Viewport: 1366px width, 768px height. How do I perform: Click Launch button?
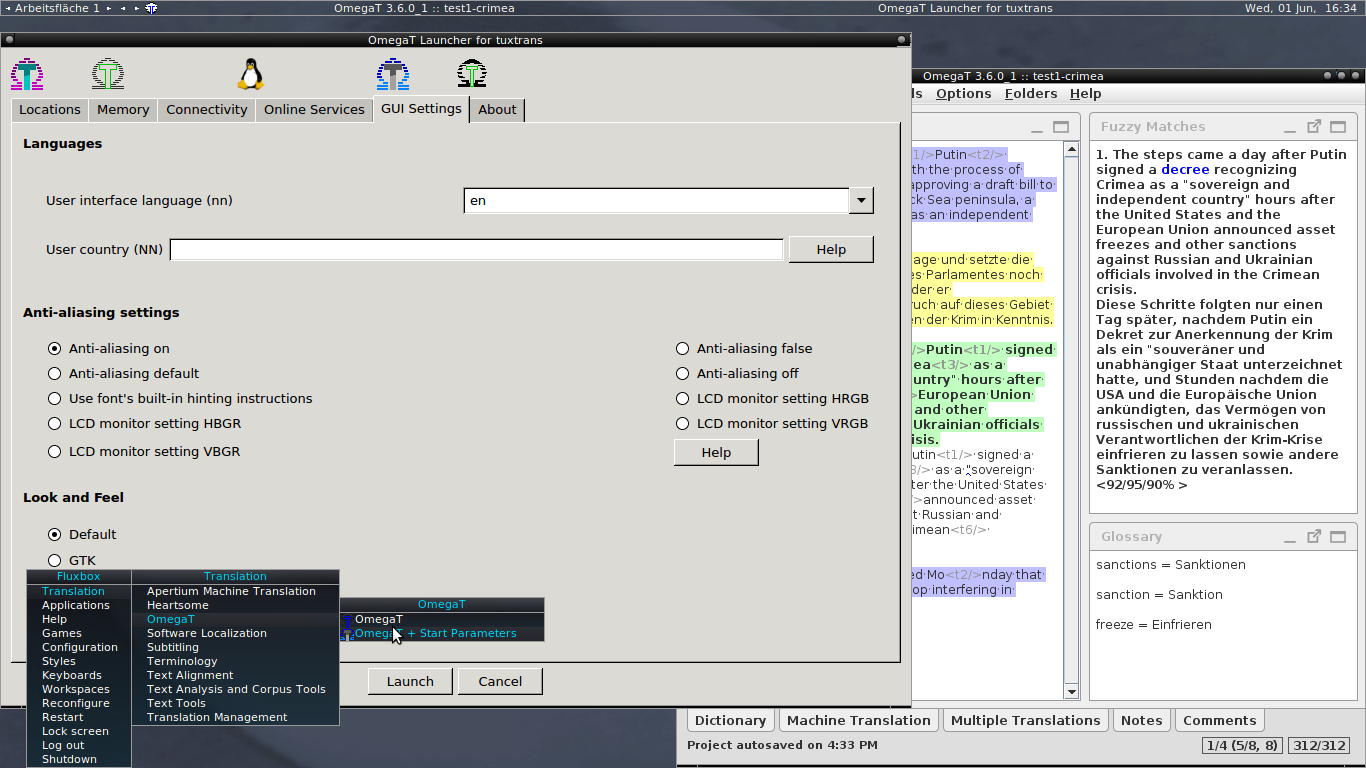[x=410, y=682]
